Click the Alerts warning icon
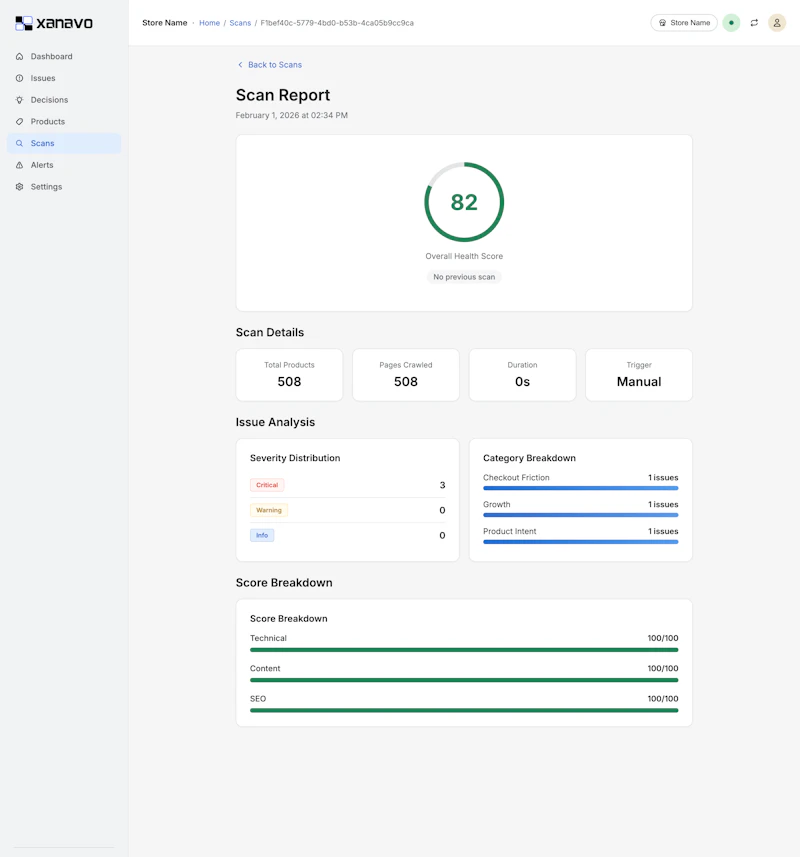800x857 pixels. pos(20,165)
